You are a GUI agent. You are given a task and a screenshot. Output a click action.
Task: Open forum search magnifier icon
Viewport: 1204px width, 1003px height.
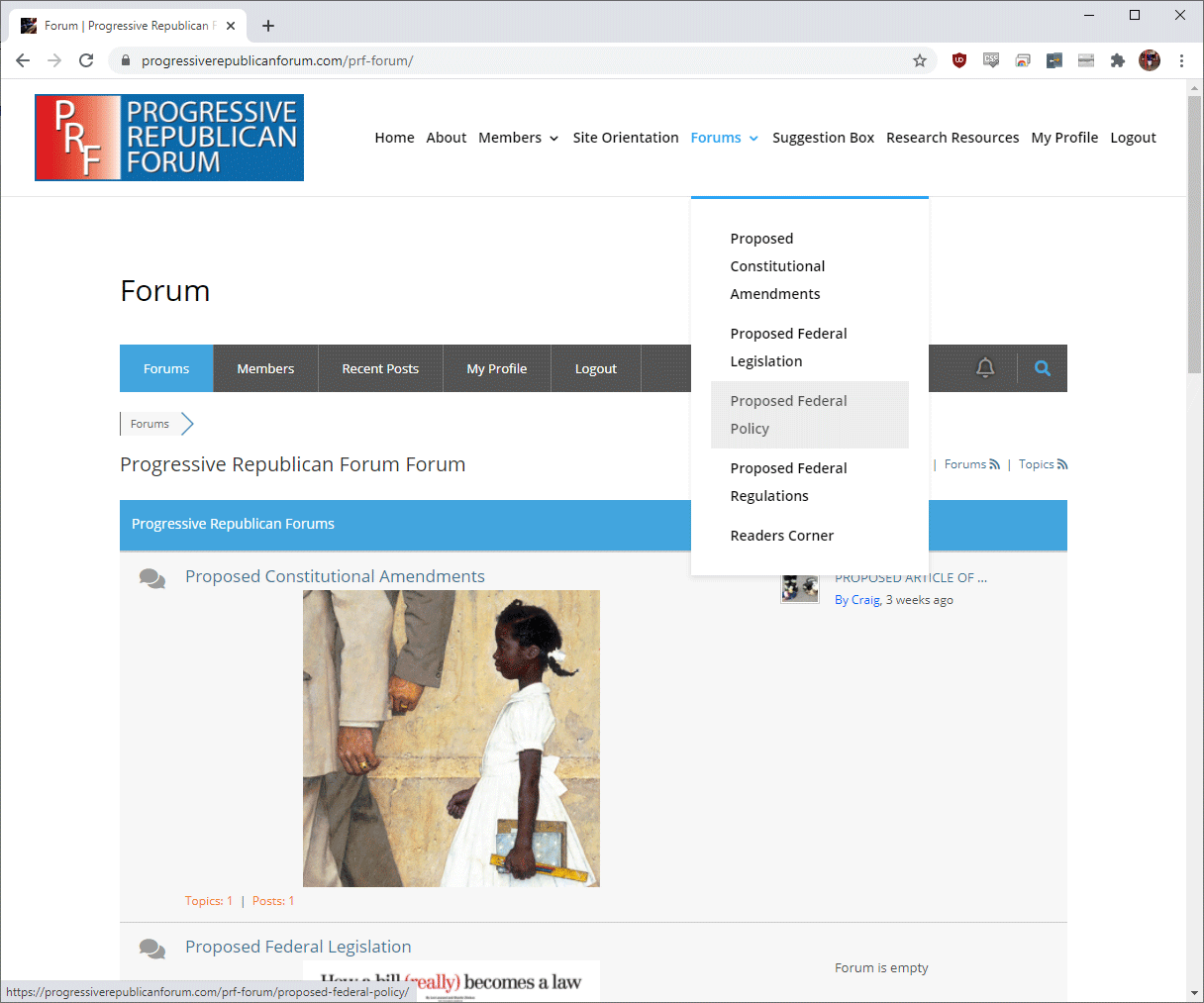[x=1042, y=368]
